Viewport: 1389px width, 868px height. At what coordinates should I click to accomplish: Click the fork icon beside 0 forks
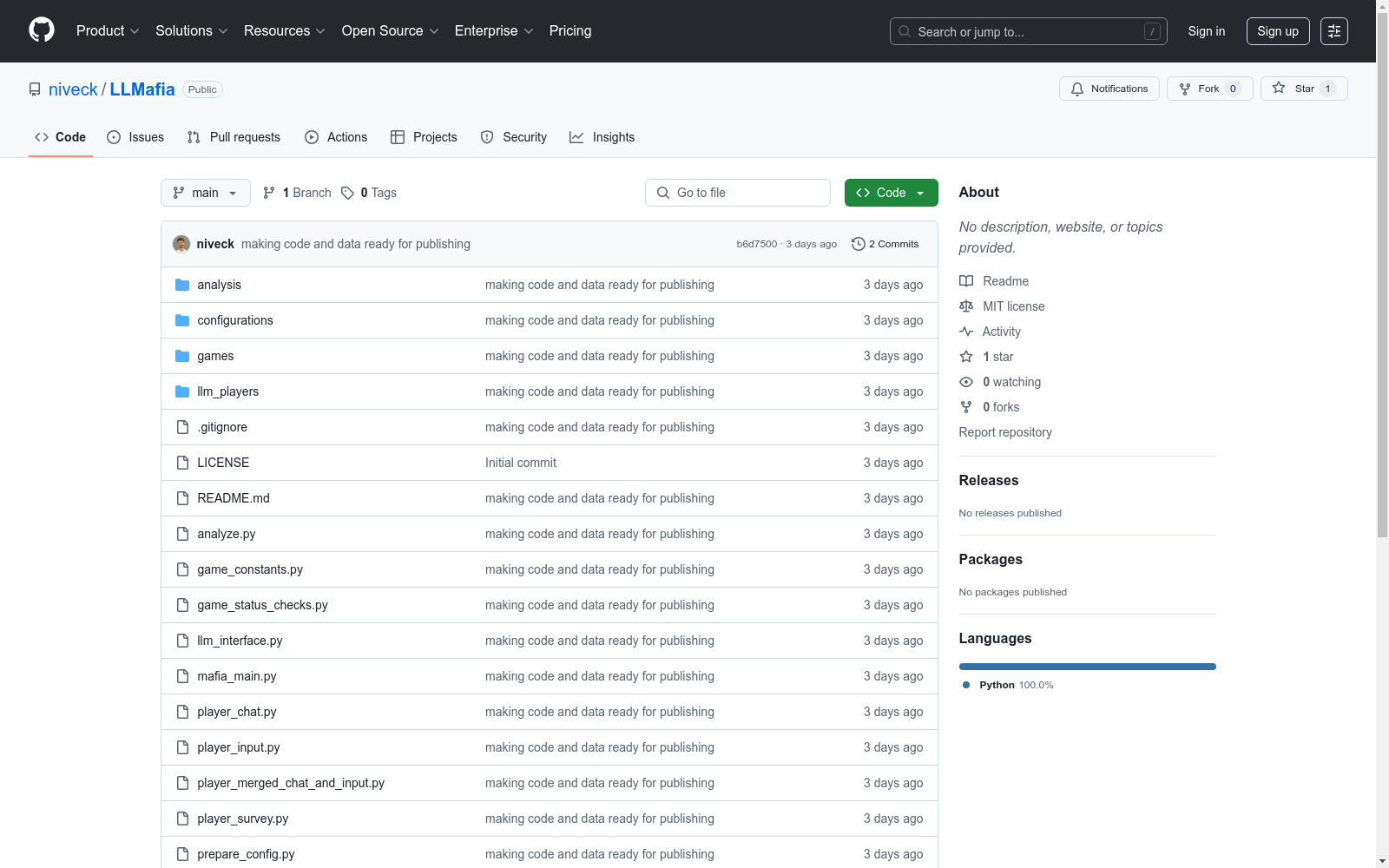966,407
